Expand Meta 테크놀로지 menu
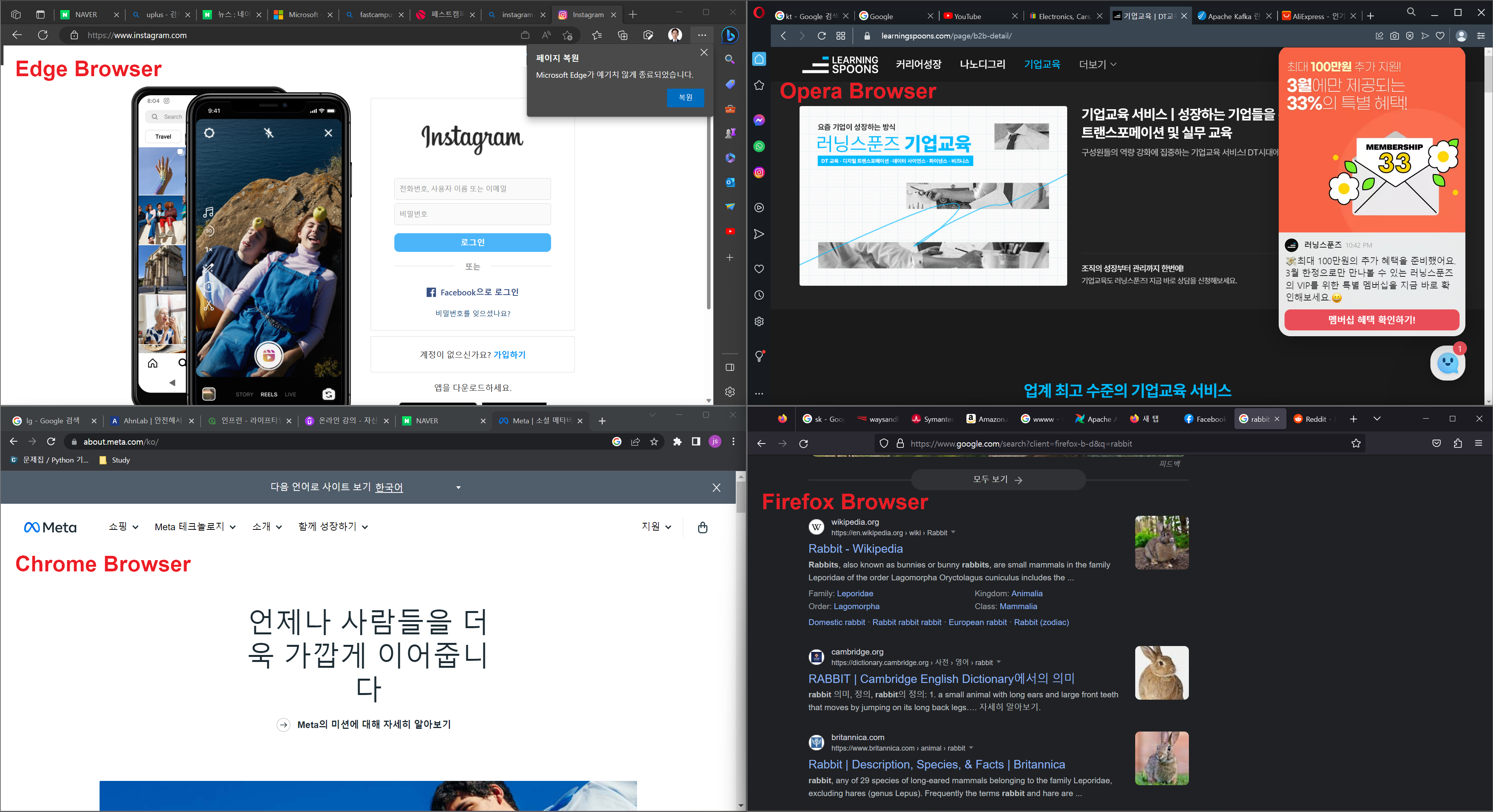This screenshot has height=812, width=1493. click(x=195, y=526)
